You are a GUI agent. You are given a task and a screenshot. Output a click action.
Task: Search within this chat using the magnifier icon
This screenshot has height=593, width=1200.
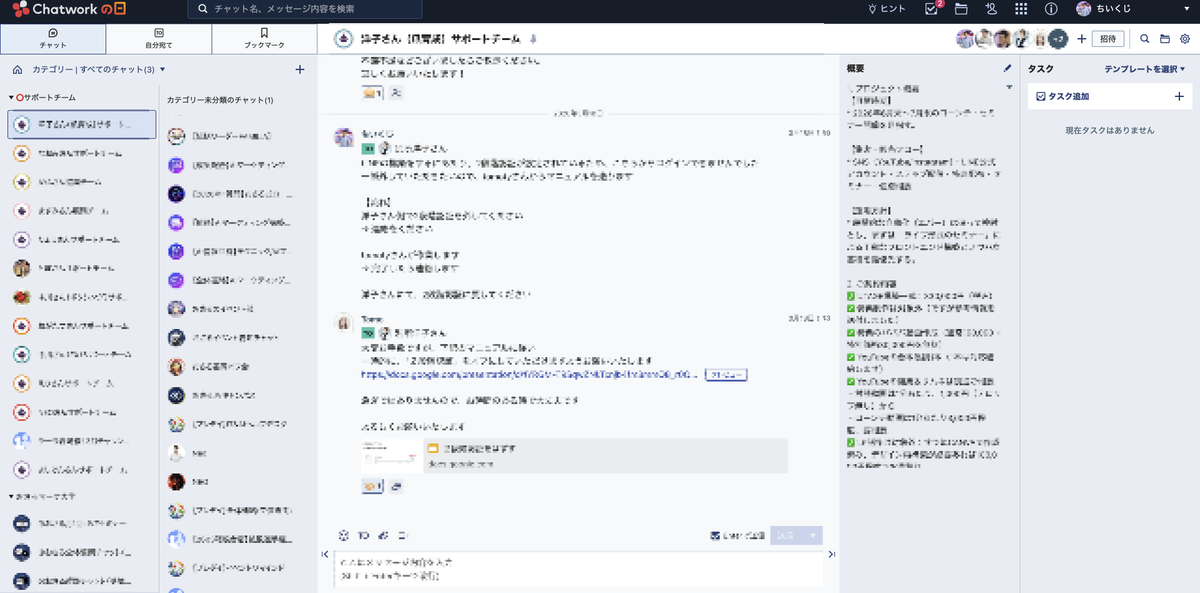coord(1144,38)
